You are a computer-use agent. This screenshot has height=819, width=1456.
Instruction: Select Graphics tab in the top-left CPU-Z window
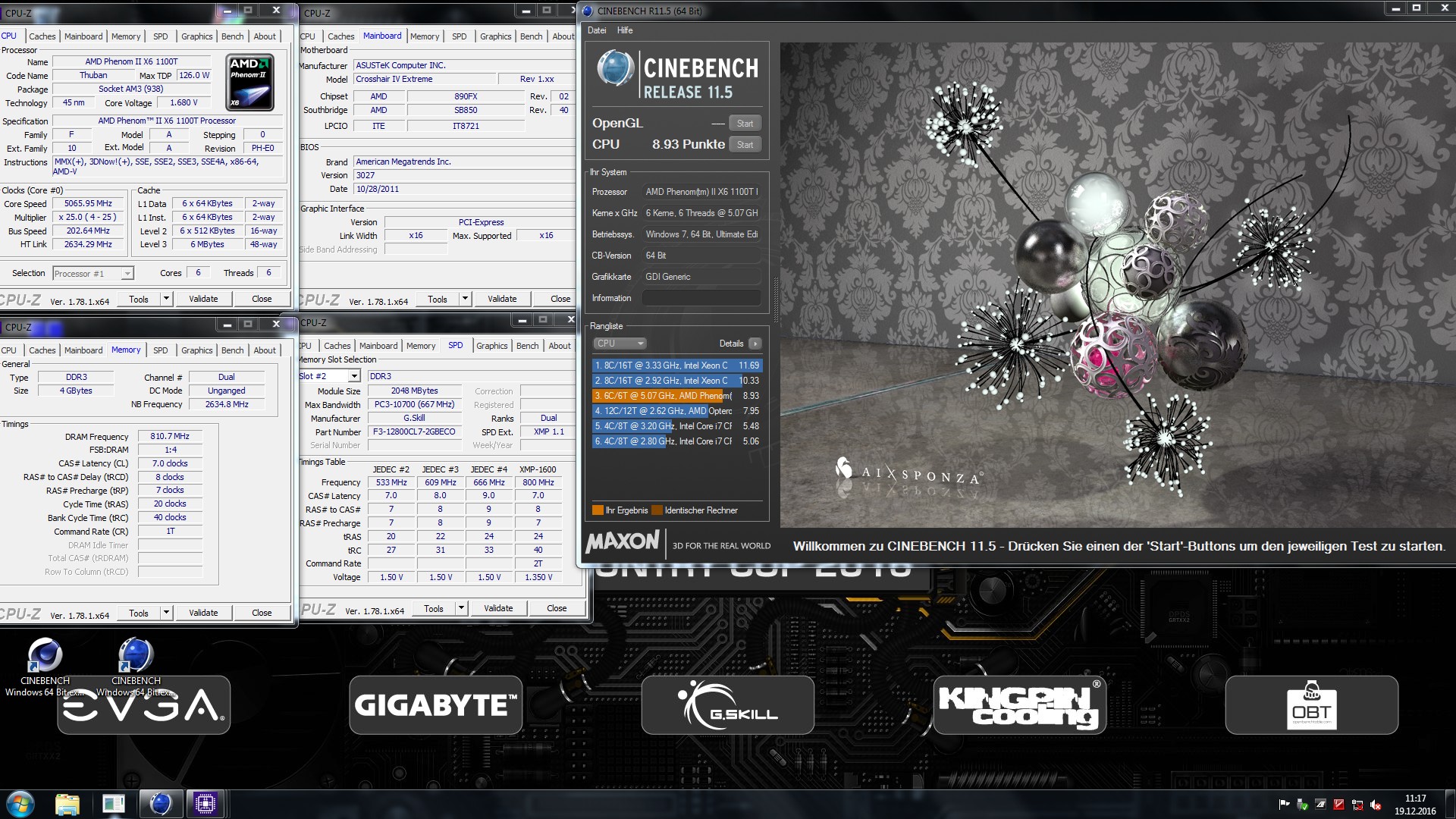pyautogui.click(x=197, y=36)
